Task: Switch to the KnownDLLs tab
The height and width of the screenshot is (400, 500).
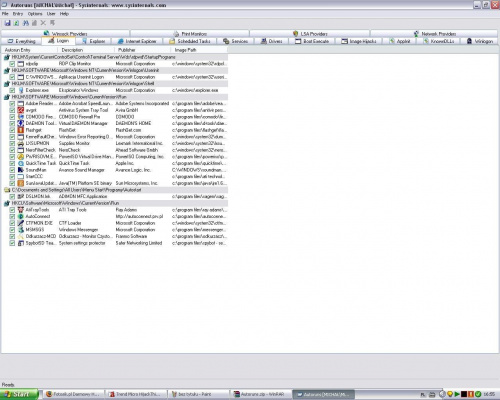Action: pyautogui.click(x=439, y=41)
